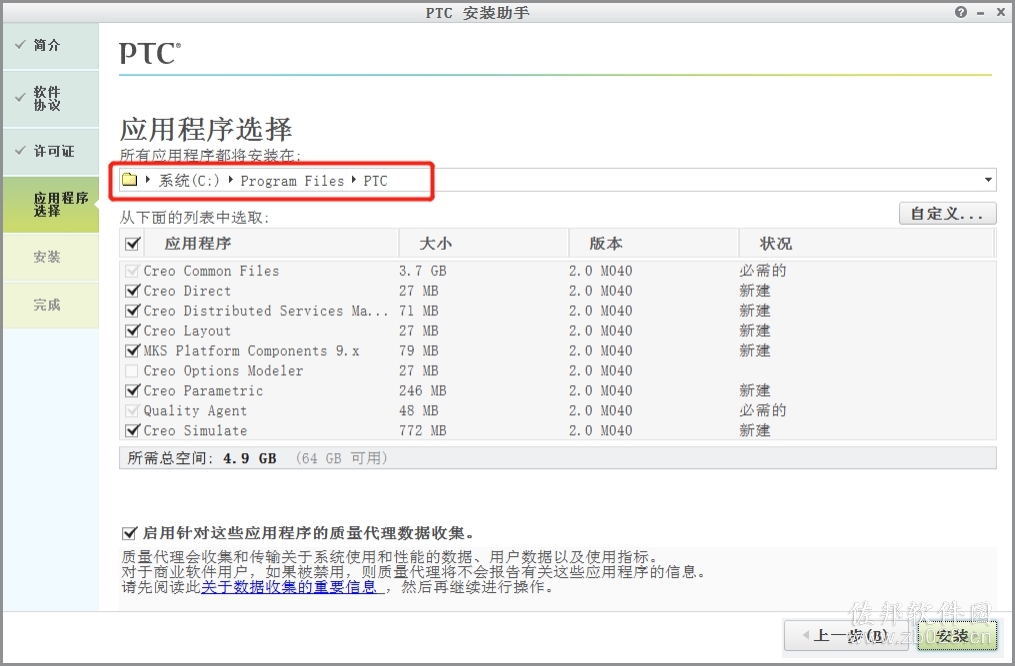Select the Creo Common Files row
The height and width of the screenshot is (666, 1015).
(557, 271)
